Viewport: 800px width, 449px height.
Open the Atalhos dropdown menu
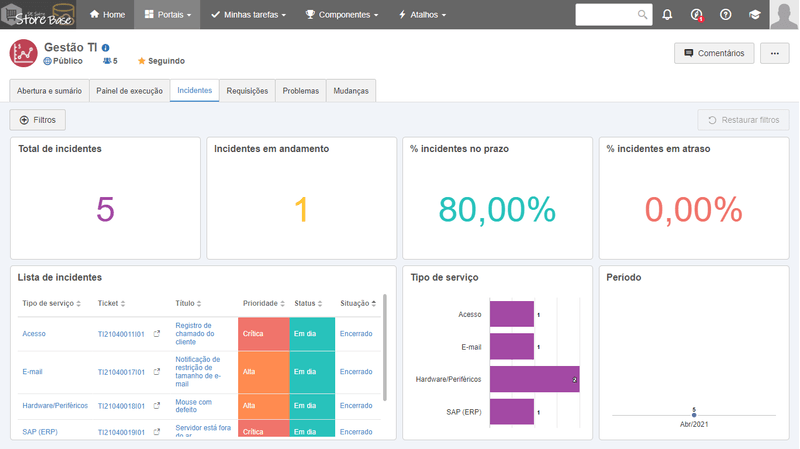[x=422, y=15]
